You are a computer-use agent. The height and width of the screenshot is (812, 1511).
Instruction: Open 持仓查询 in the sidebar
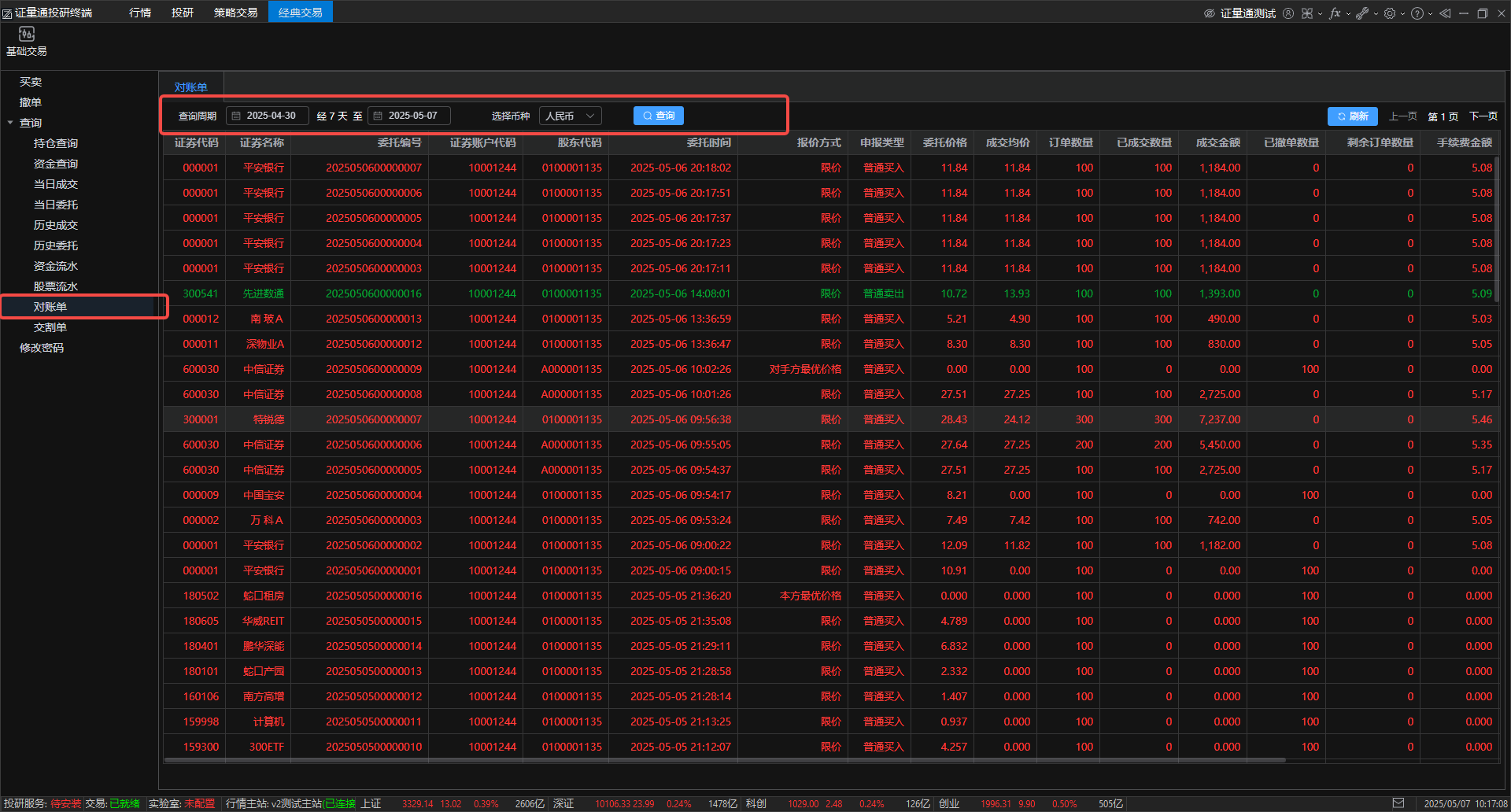pos(56,143)
